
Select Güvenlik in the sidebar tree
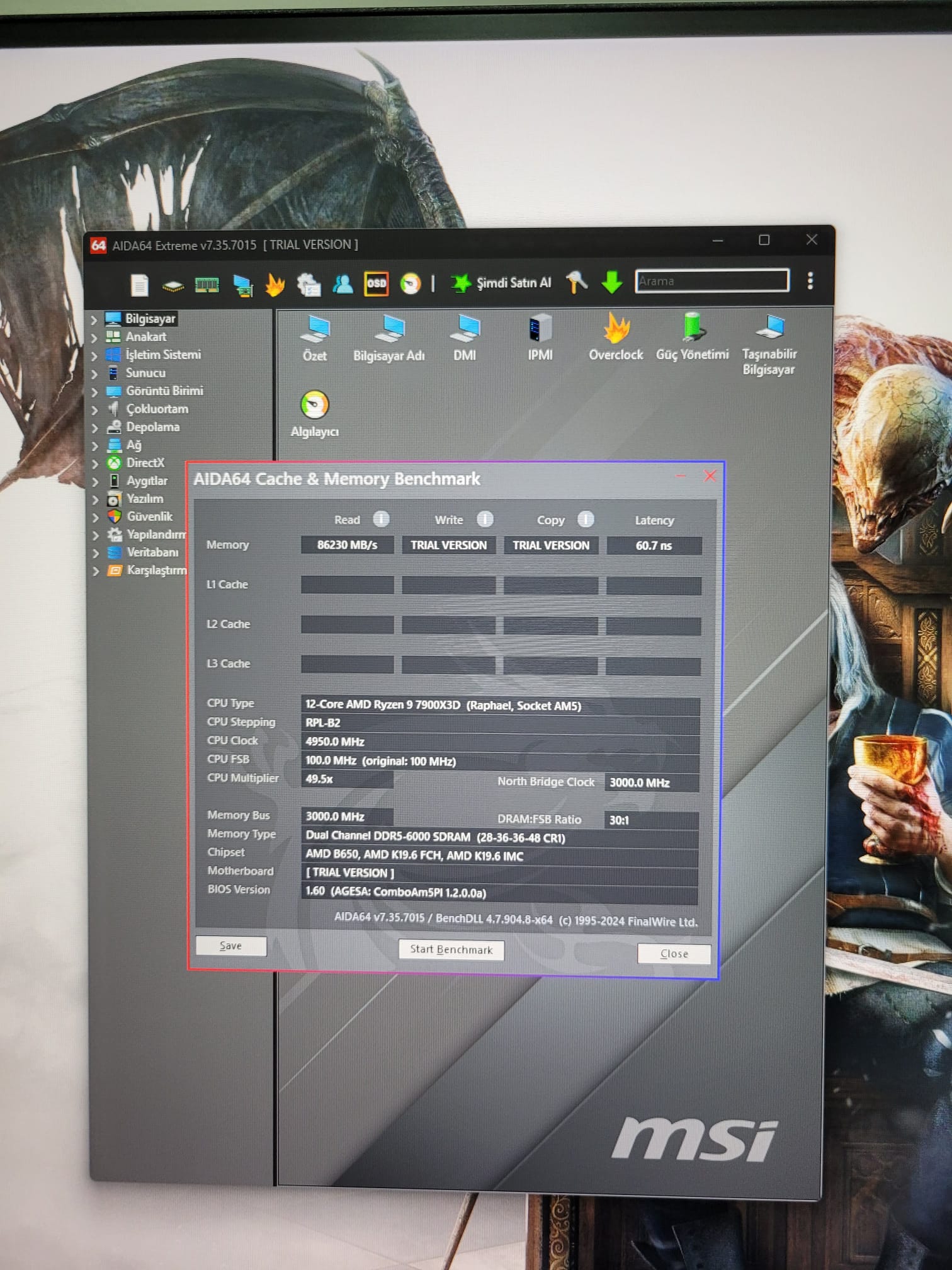tap(149, 517)
